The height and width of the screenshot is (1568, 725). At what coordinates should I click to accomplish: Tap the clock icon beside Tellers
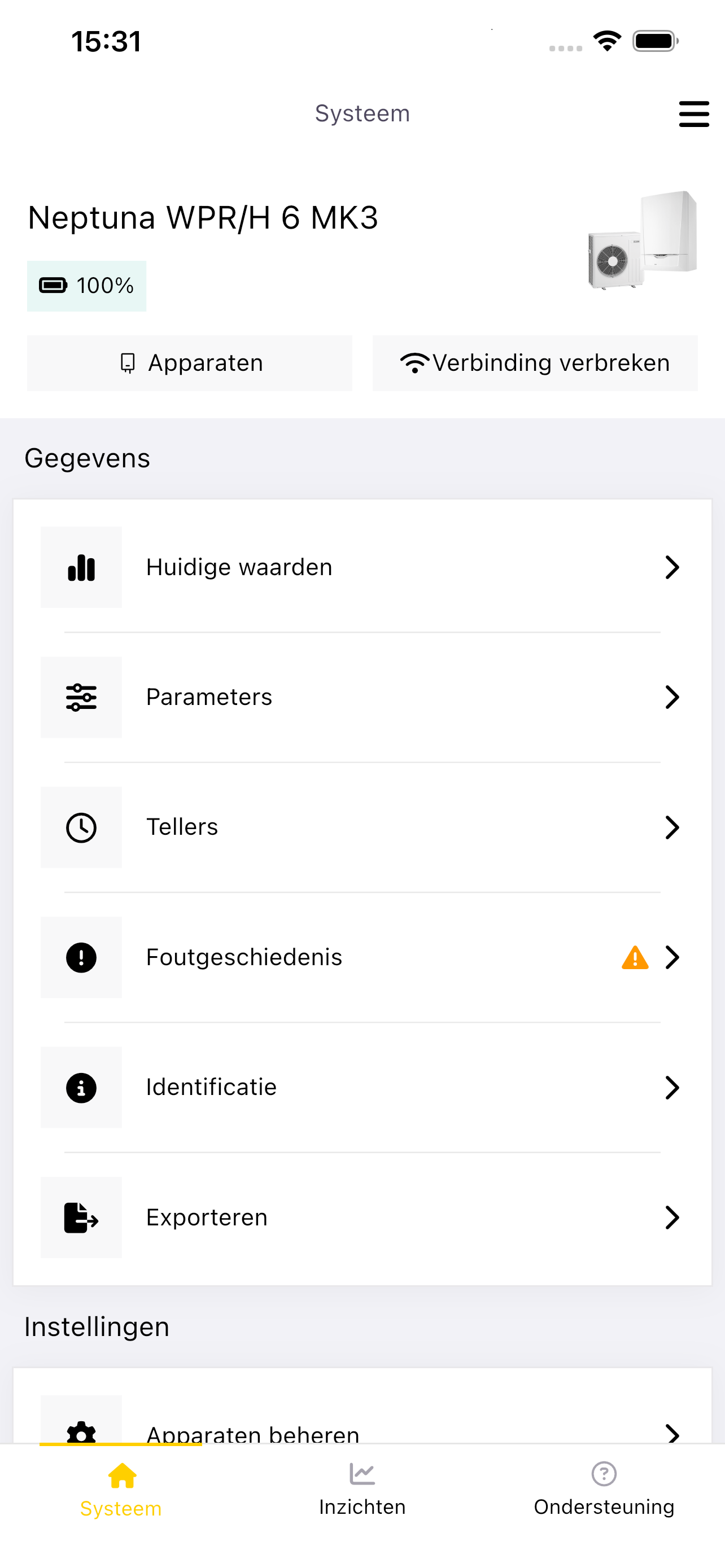pyautogui.click(x=81, y=827)
